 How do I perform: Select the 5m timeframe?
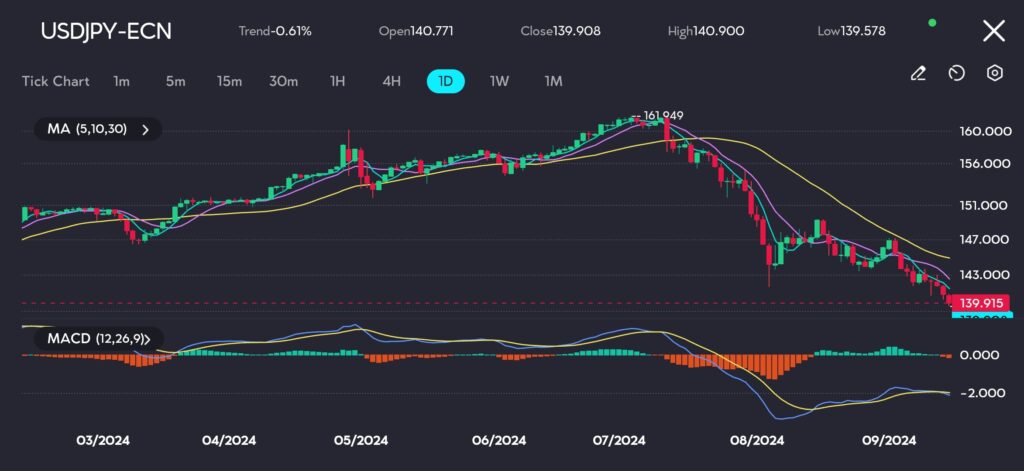175,81
